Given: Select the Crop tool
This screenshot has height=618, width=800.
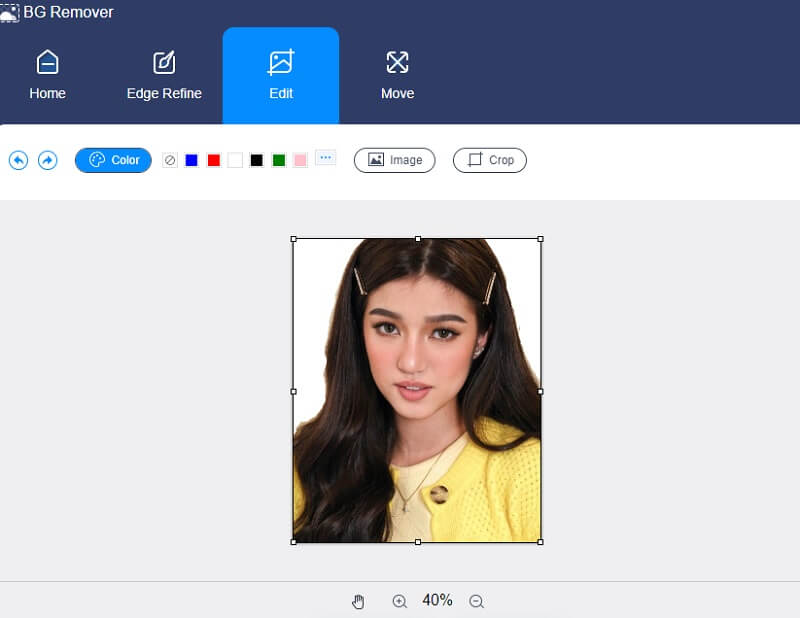Looking at the screenshot, I should click(489, 160).
